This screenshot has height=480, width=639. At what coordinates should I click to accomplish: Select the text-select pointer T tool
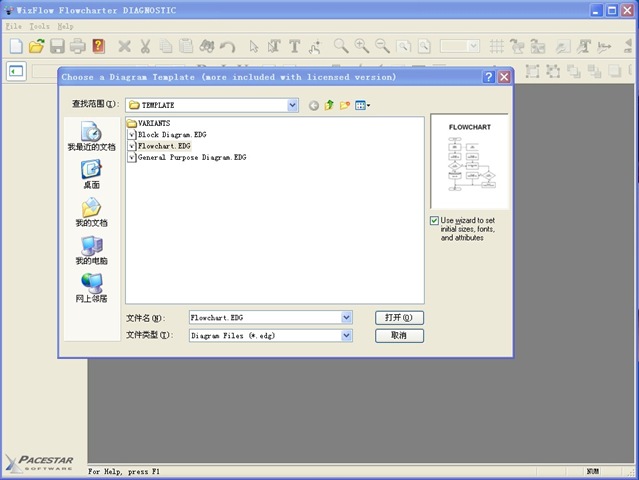(x=274, y=46)
